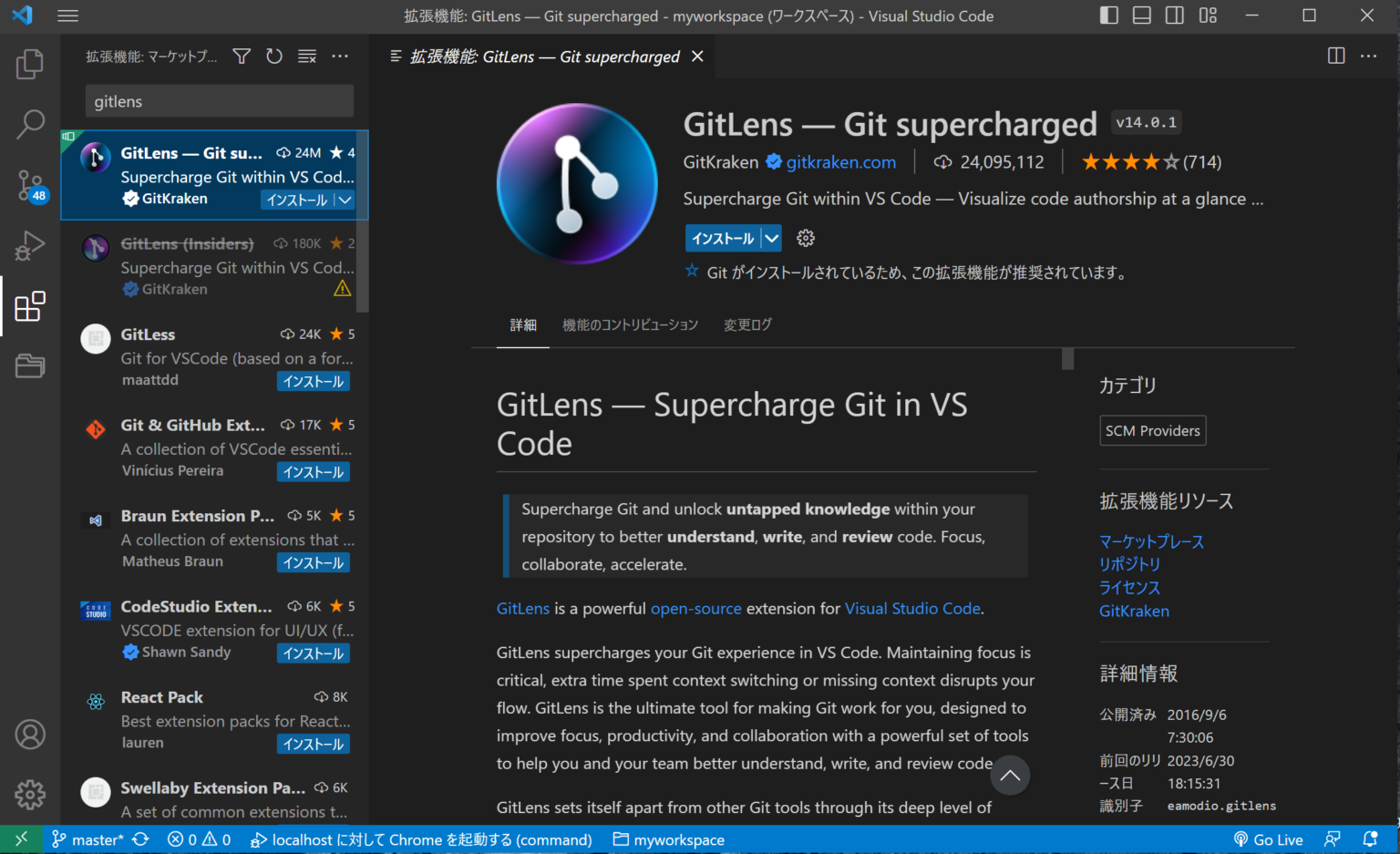The width and height of the screenshot is (1400, 854).
Task: Click the remote window indicator in status bar
Action: [x=20, y=839]
